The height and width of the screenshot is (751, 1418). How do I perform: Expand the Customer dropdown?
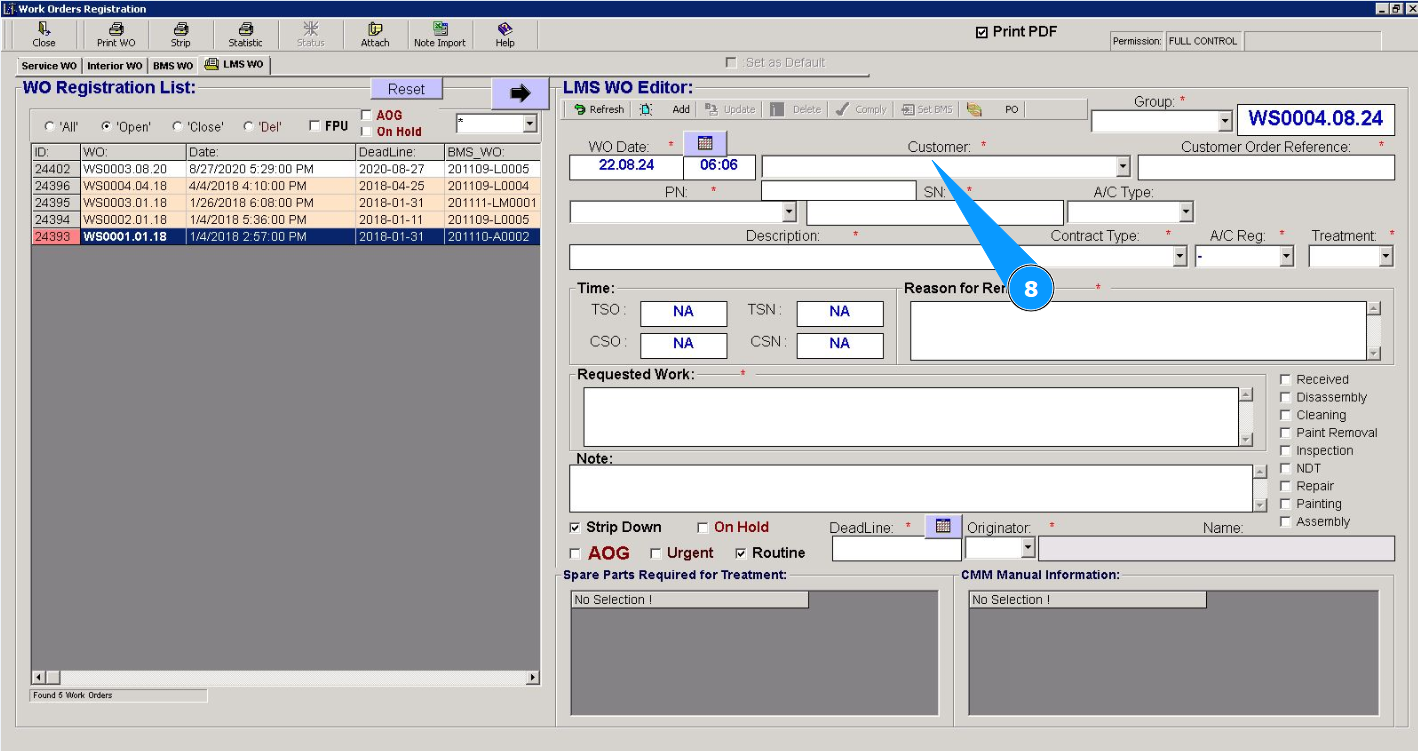[x=1123, y=167]
